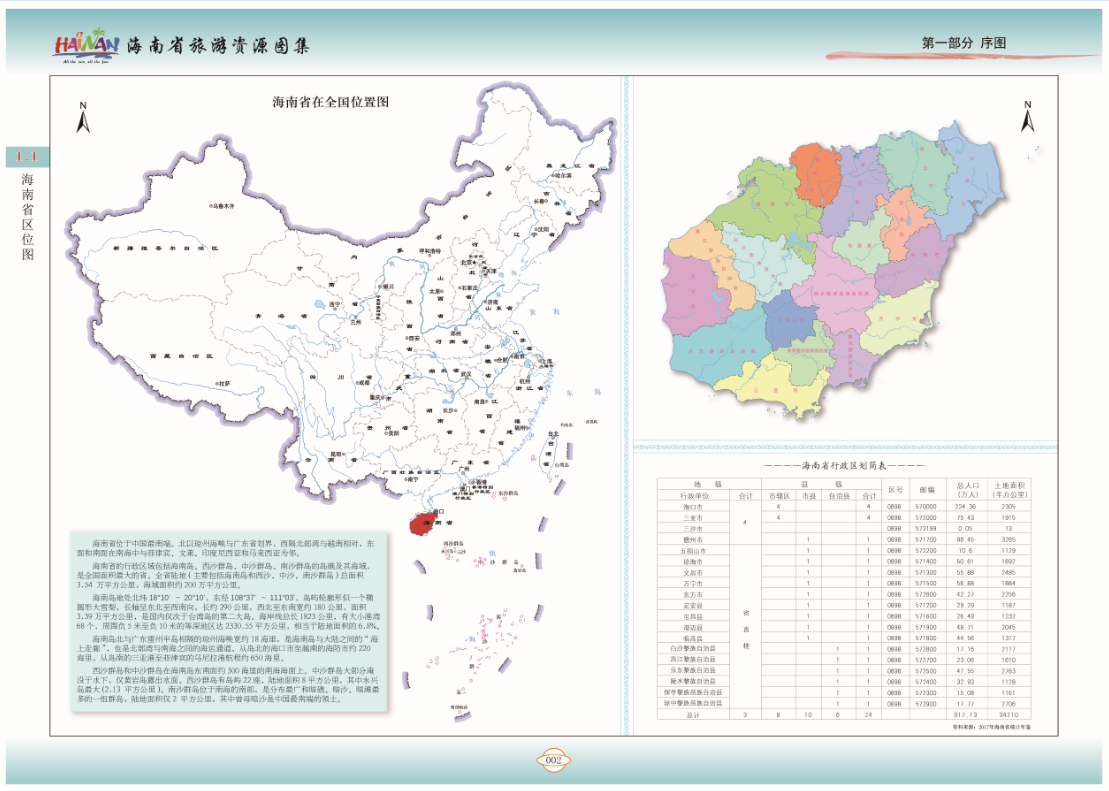Click the page number 002 at the bottom
Viewport: 1109px width, 791px height.
[555, 761]
